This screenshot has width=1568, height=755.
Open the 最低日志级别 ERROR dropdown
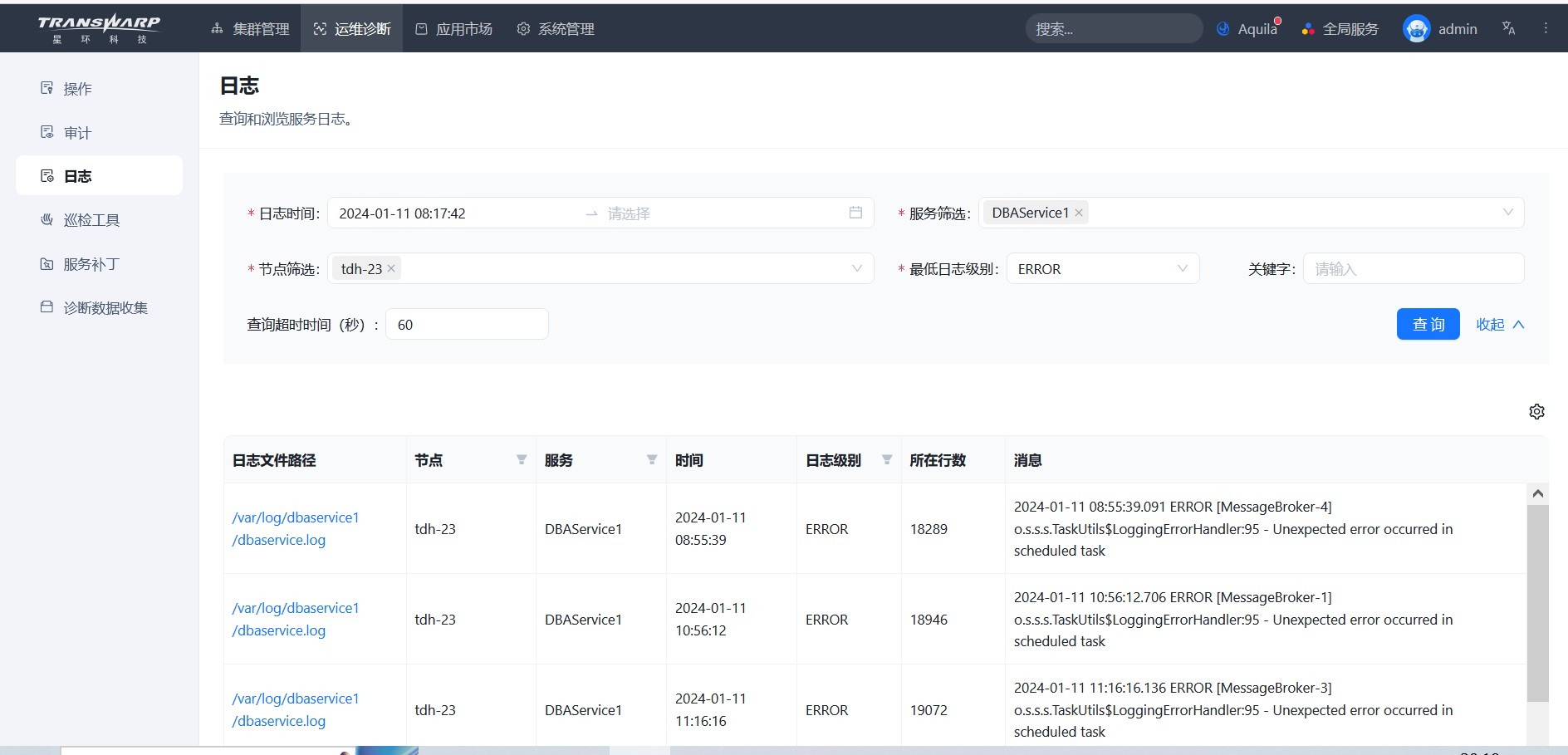(1103, 268)
